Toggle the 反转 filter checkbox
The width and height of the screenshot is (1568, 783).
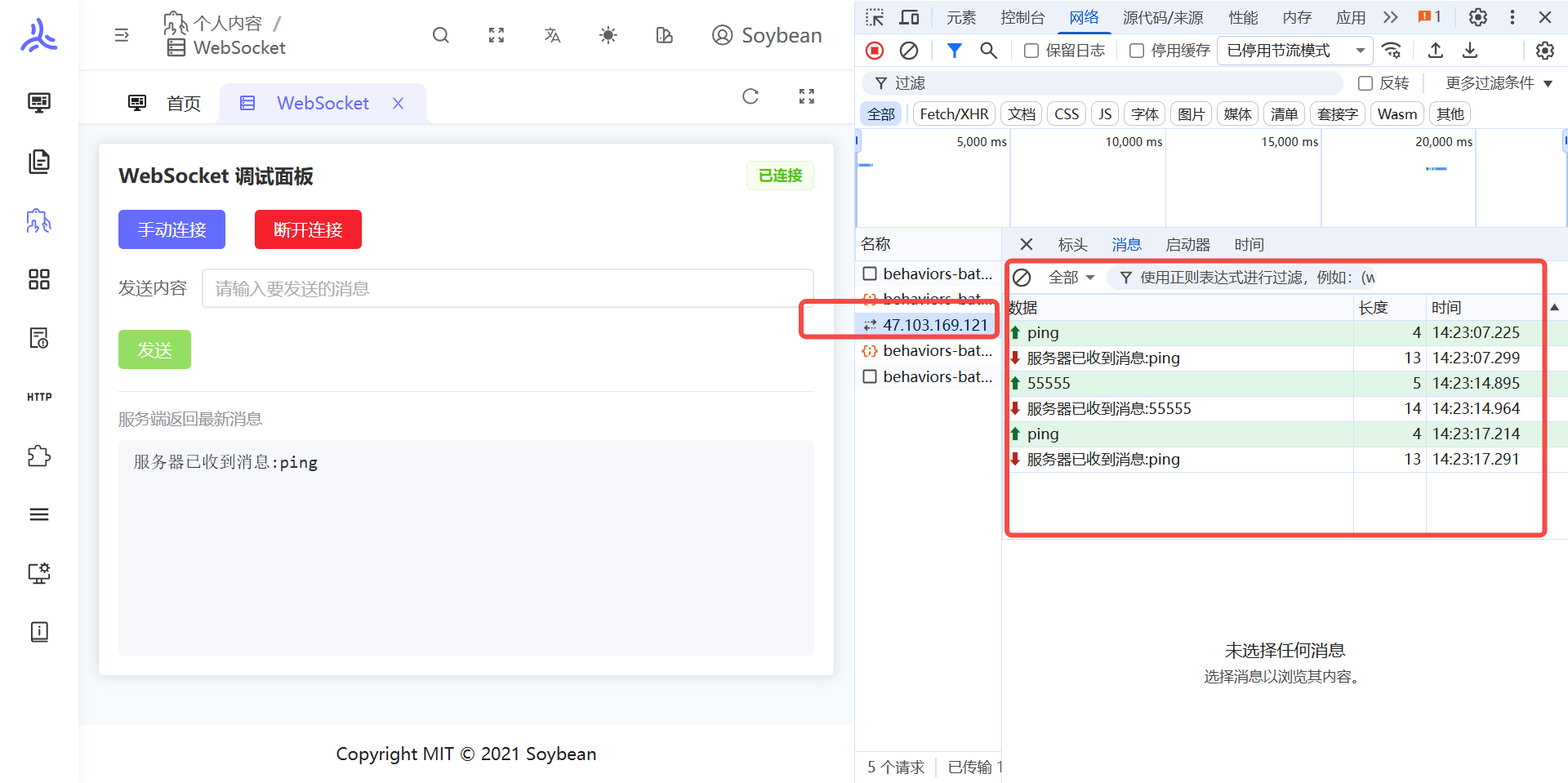tap(1365, 83)
